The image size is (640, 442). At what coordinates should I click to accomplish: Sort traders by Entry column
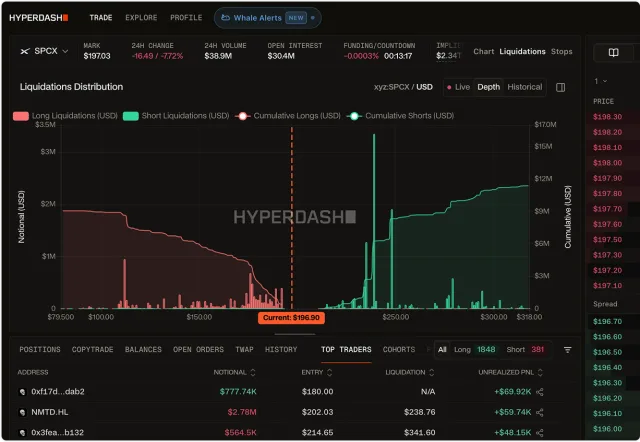tap(317, 372)
